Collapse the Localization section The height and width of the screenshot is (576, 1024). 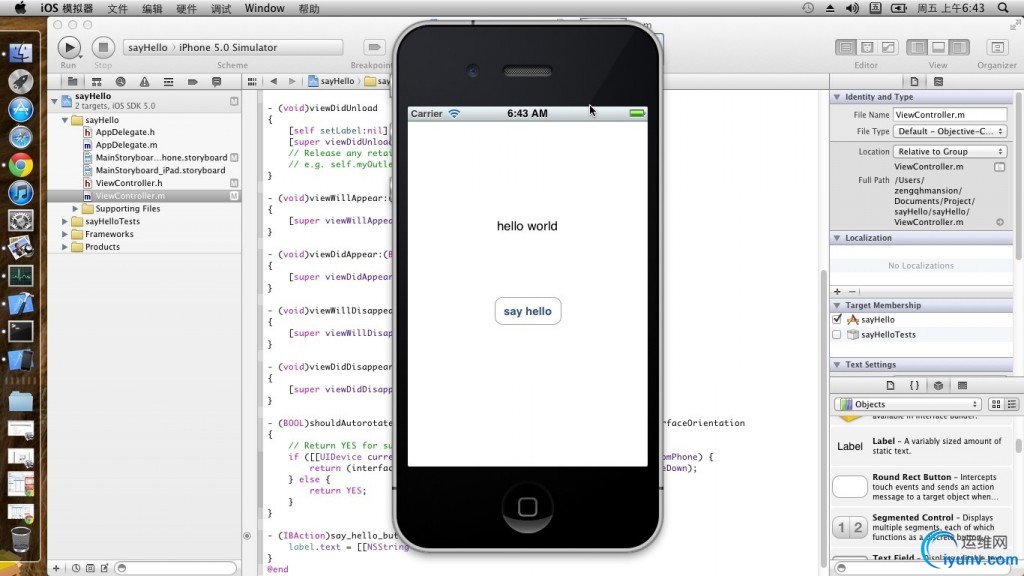click(x=837, y=238)
